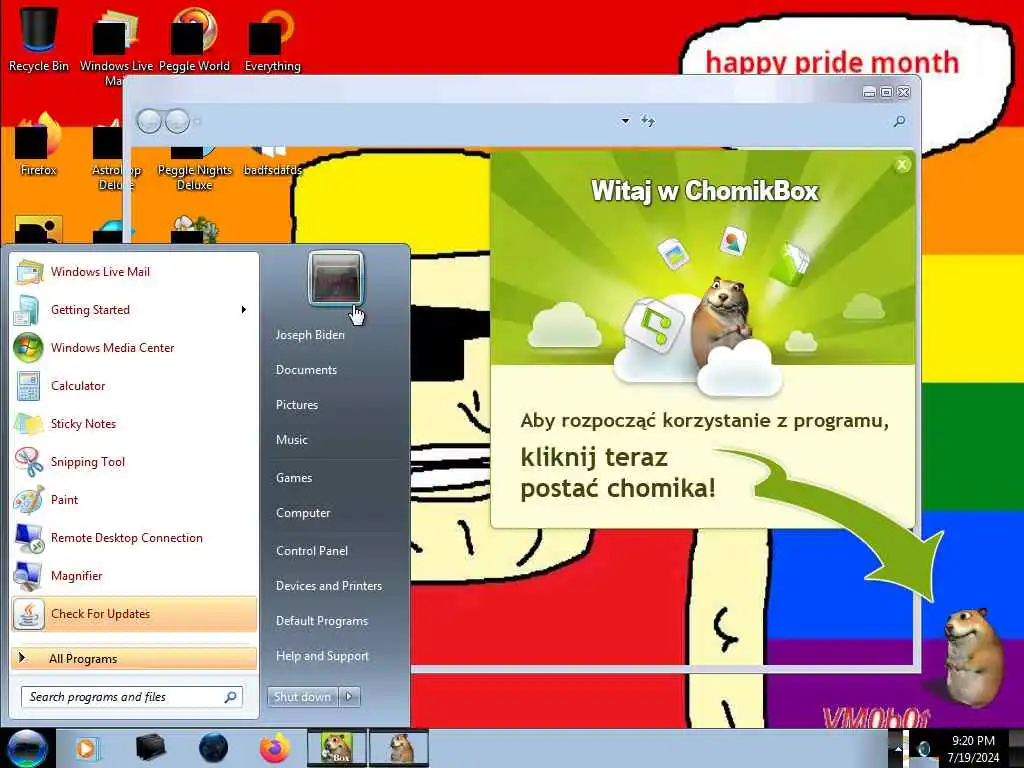
Task: Open Windows Live Mail from Start menu
Action: [134, 272]
